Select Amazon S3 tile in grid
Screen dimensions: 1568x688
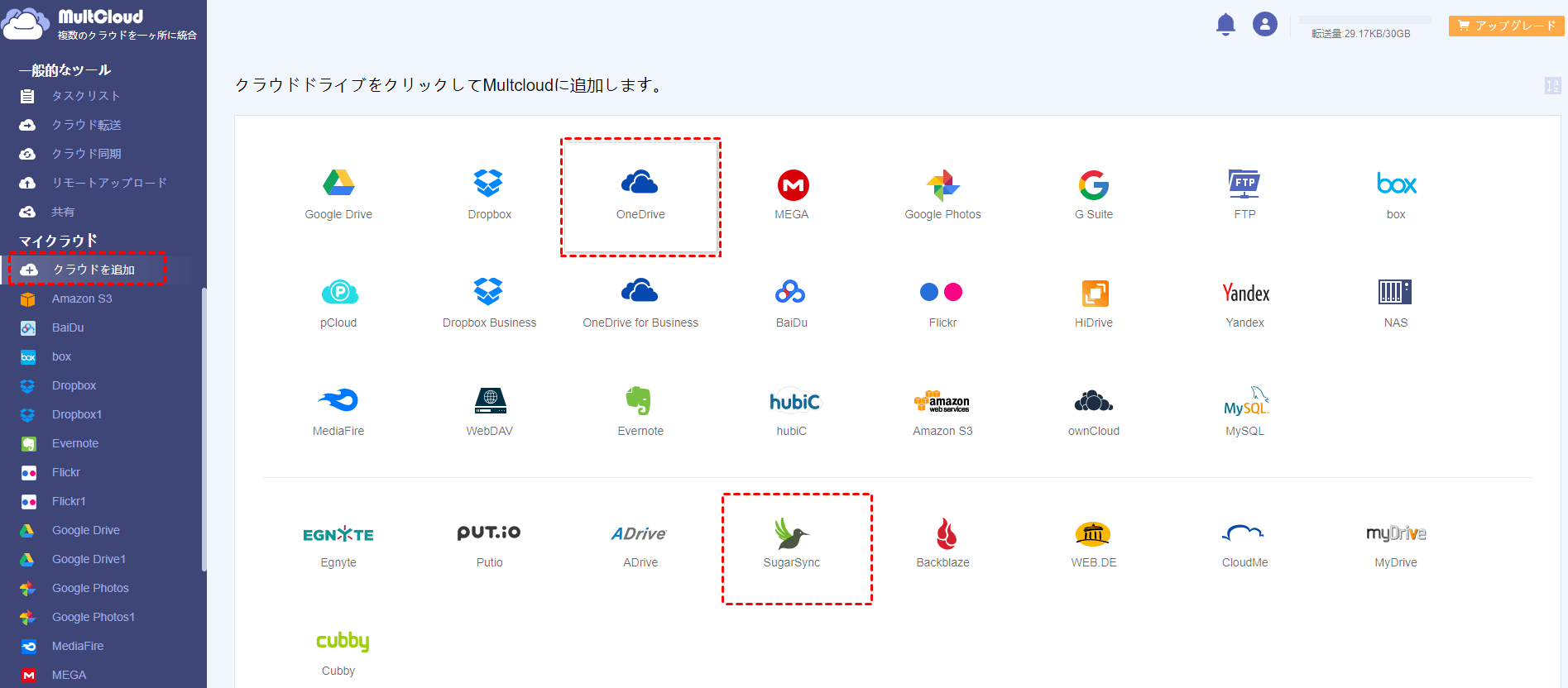tap(942, 412)
